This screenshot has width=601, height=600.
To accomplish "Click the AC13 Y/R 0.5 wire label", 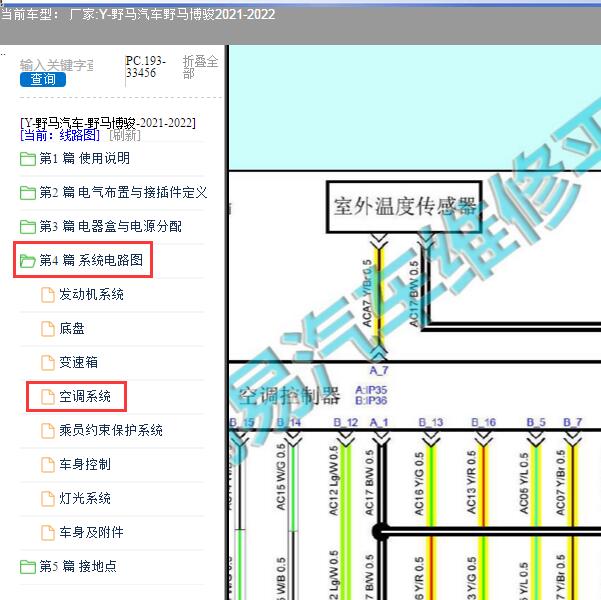I will click(x=471, y=482).
